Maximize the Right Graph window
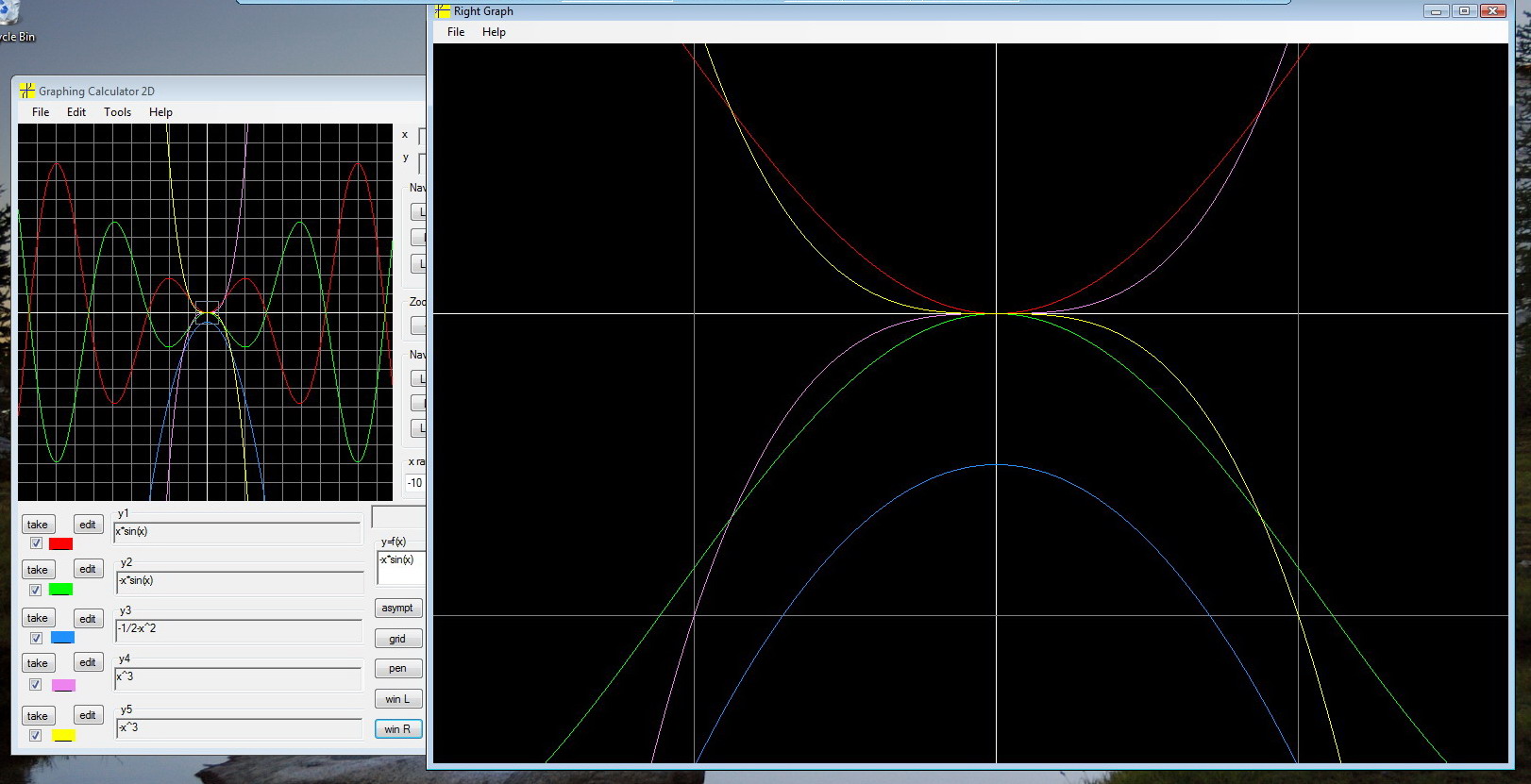 [x=1464, y=11]
